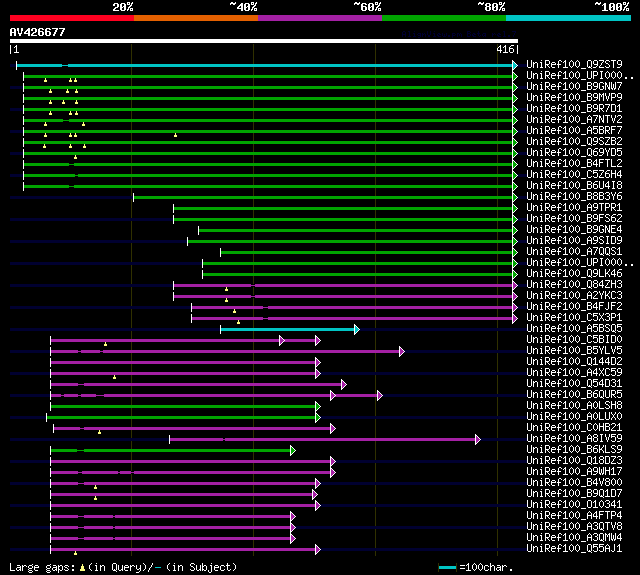The width and height of the screenshot is (640, 575).
Task: Click the purple arrowhead ending A3QTV8 alignment
Action: (293, 528)
